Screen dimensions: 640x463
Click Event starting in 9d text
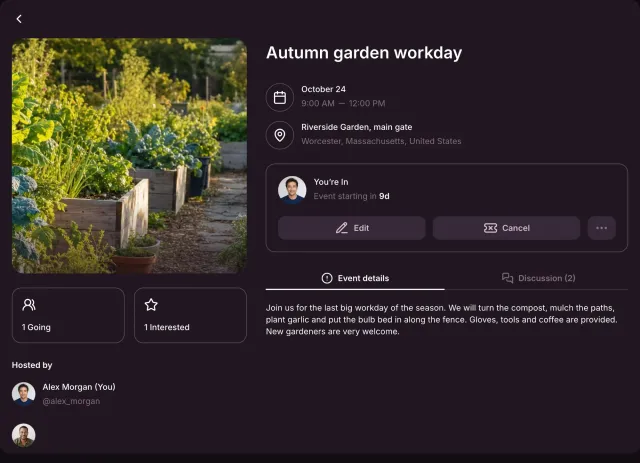coord(351,196)
